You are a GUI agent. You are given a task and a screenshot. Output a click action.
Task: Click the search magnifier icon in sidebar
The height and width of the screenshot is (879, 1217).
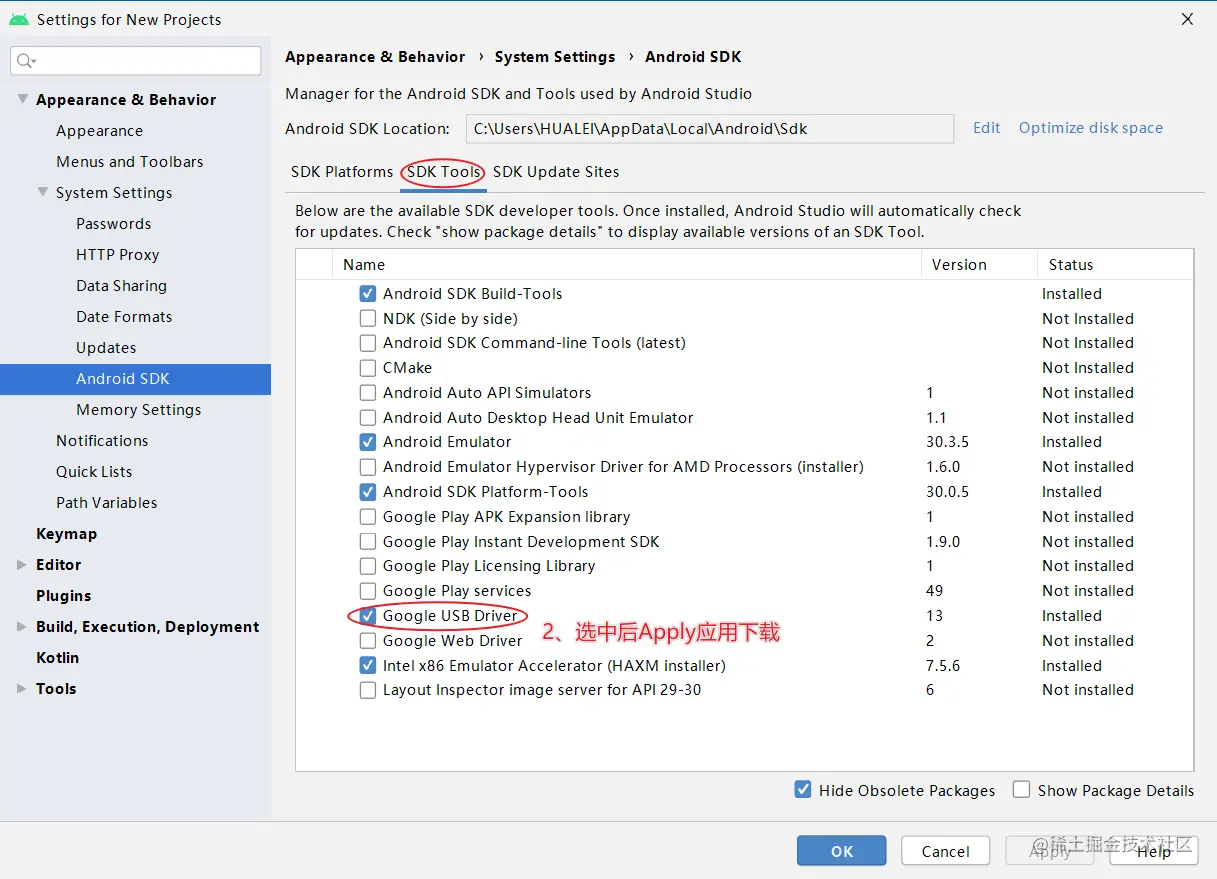point(25,61)
